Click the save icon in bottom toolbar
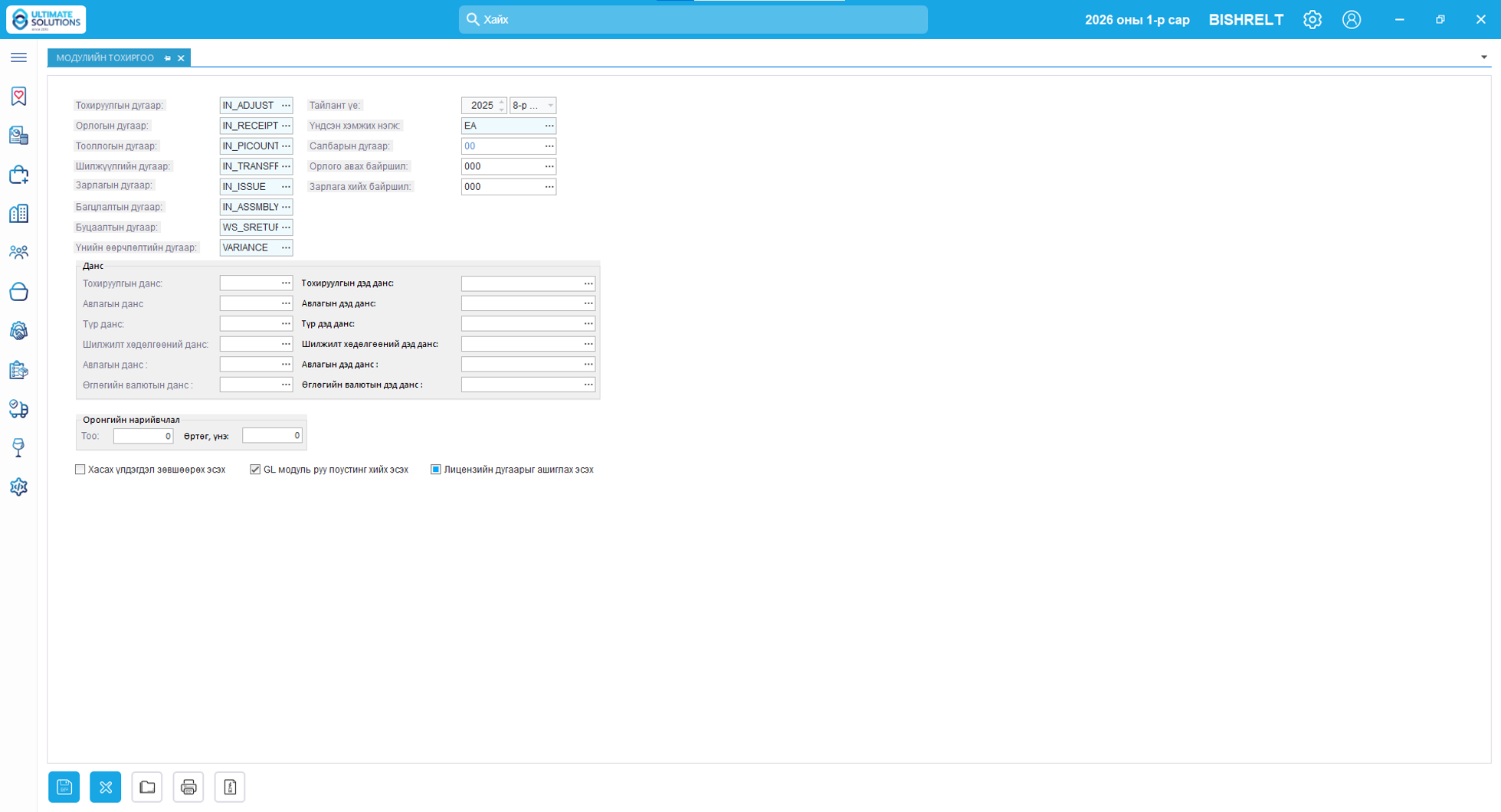The width and height of the screenshot is (1501, 812). tap(64, 787)
